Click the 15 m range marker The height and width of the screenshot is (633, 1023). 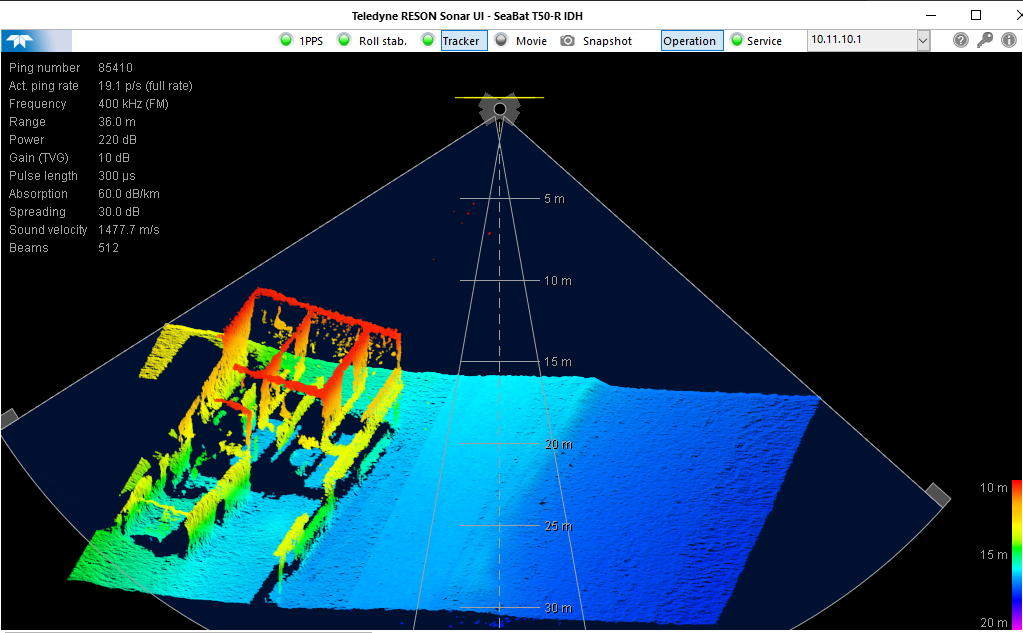click(x=559, y=362)
